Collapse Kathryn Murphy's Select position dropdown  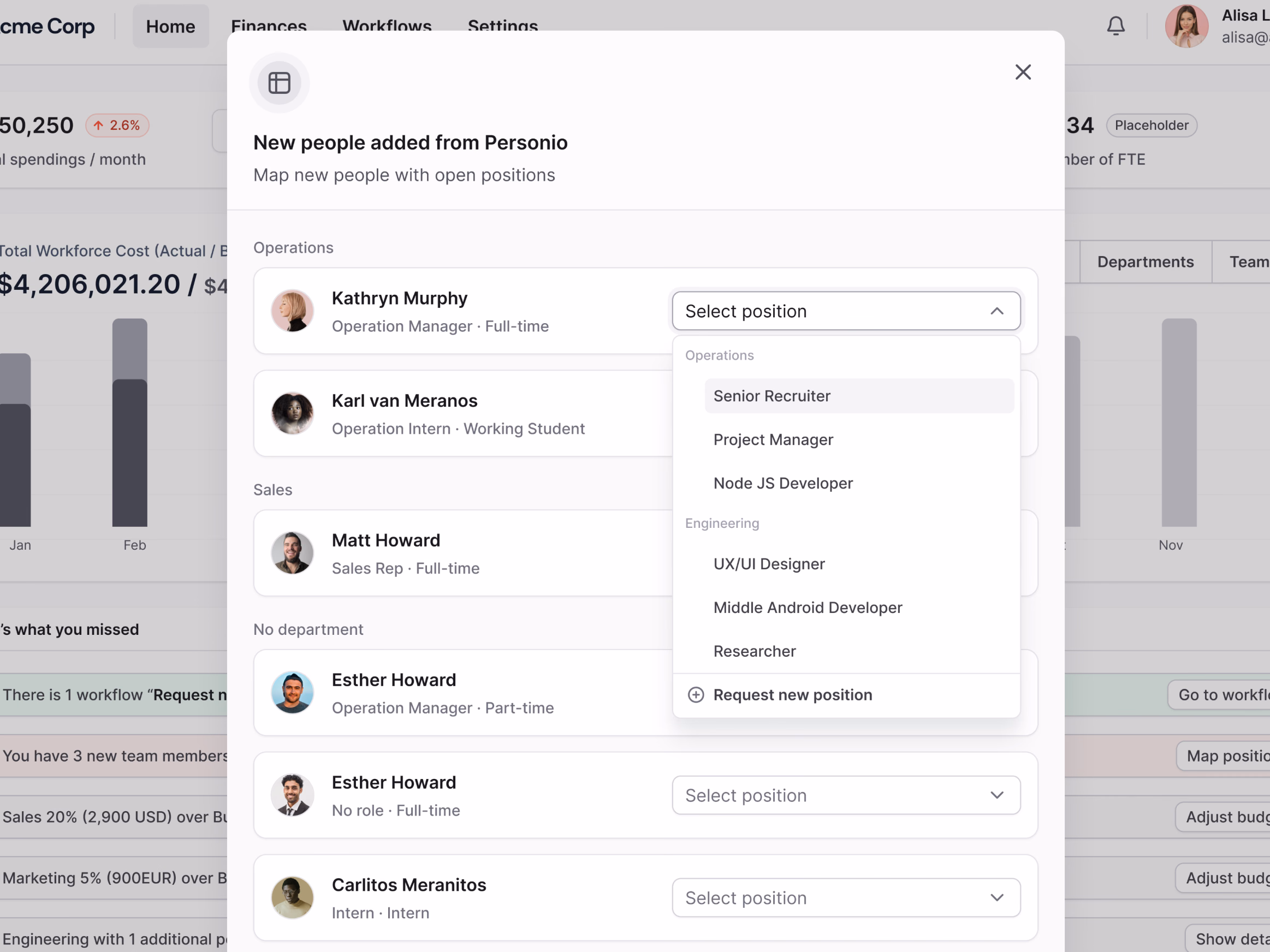846,311
